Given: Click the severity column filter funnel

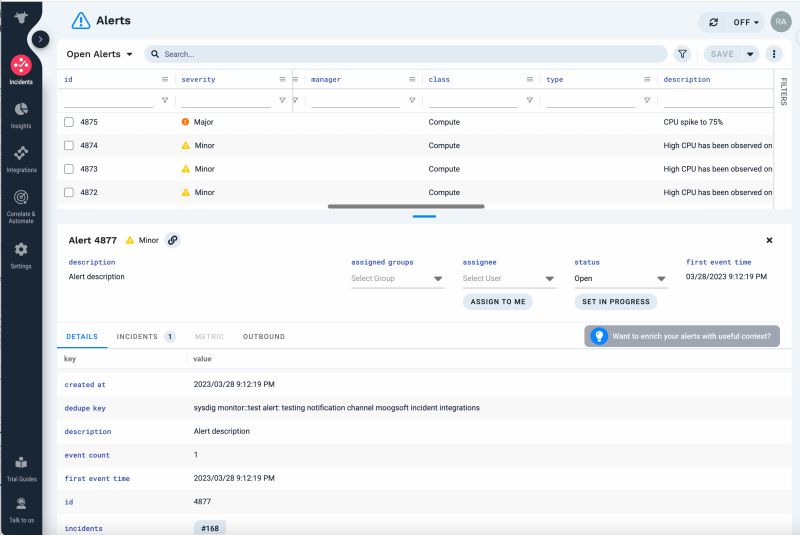Looking at the screenshot, I should [282, 100].
